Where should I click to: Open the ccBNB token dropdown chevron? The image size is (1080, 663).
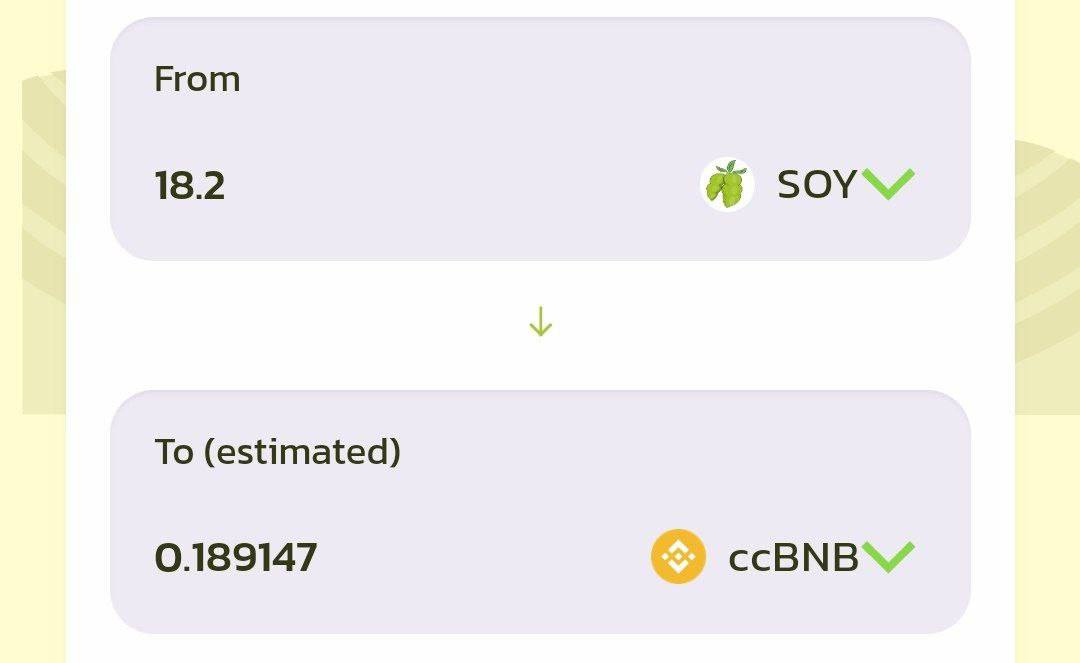[888, 556]
